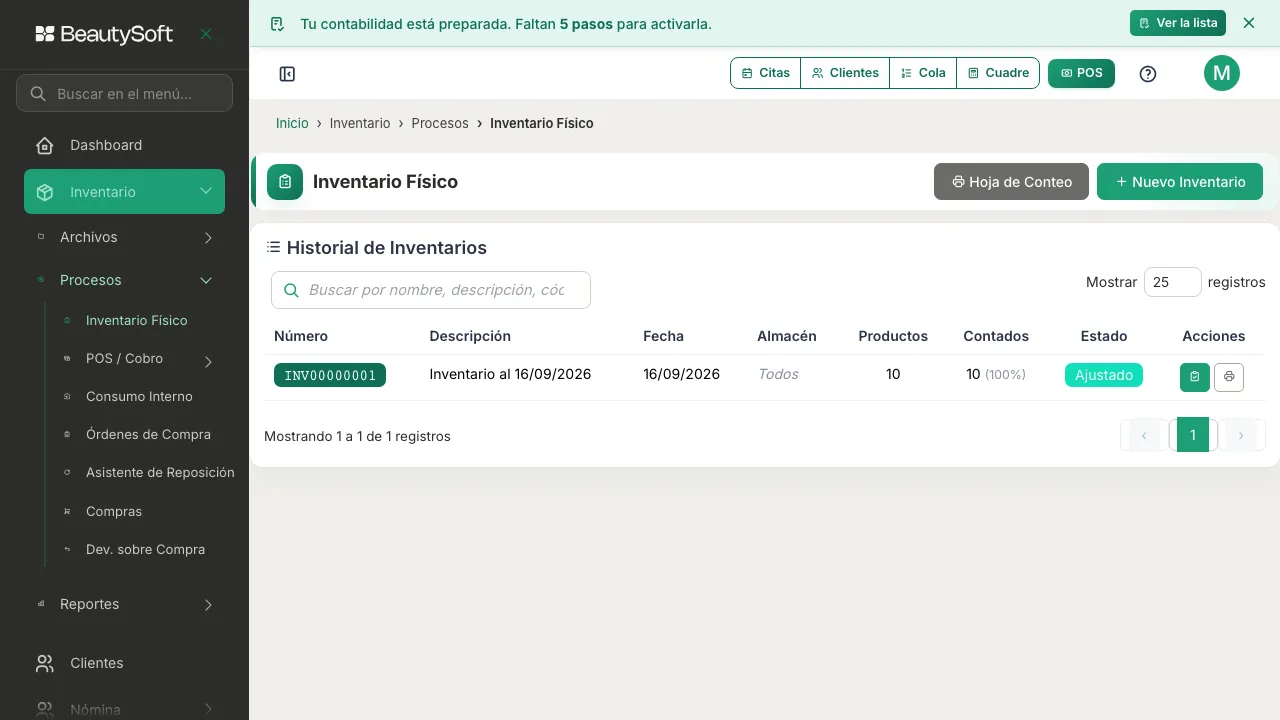Open Cola from the top toolbar
Viewport: 1280px width, 720px height.
tap(923, 73)
